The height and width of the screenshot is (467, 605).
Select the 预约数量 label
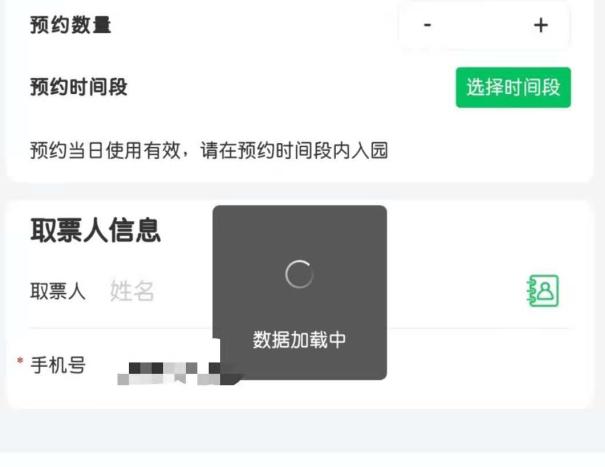click(x=71, y=25)
